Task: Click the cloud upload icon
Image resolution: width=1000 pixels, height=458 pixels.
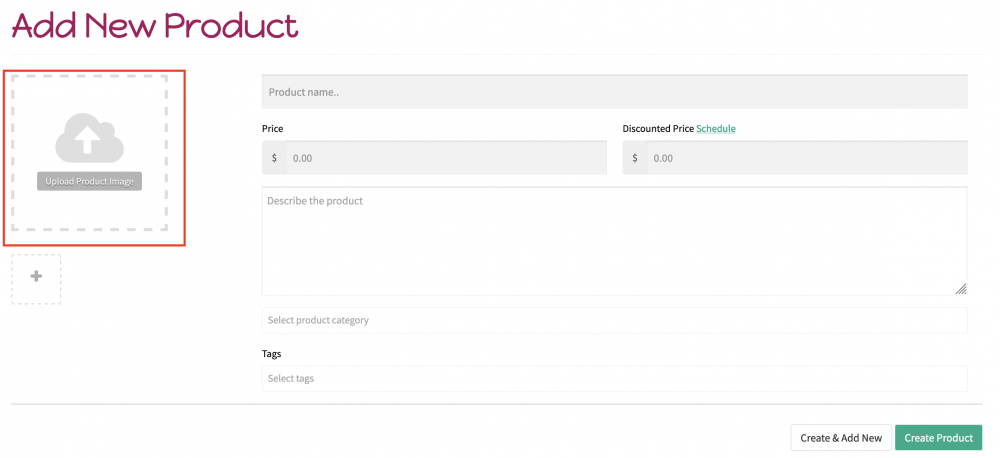Action: (x=89, y=138)
